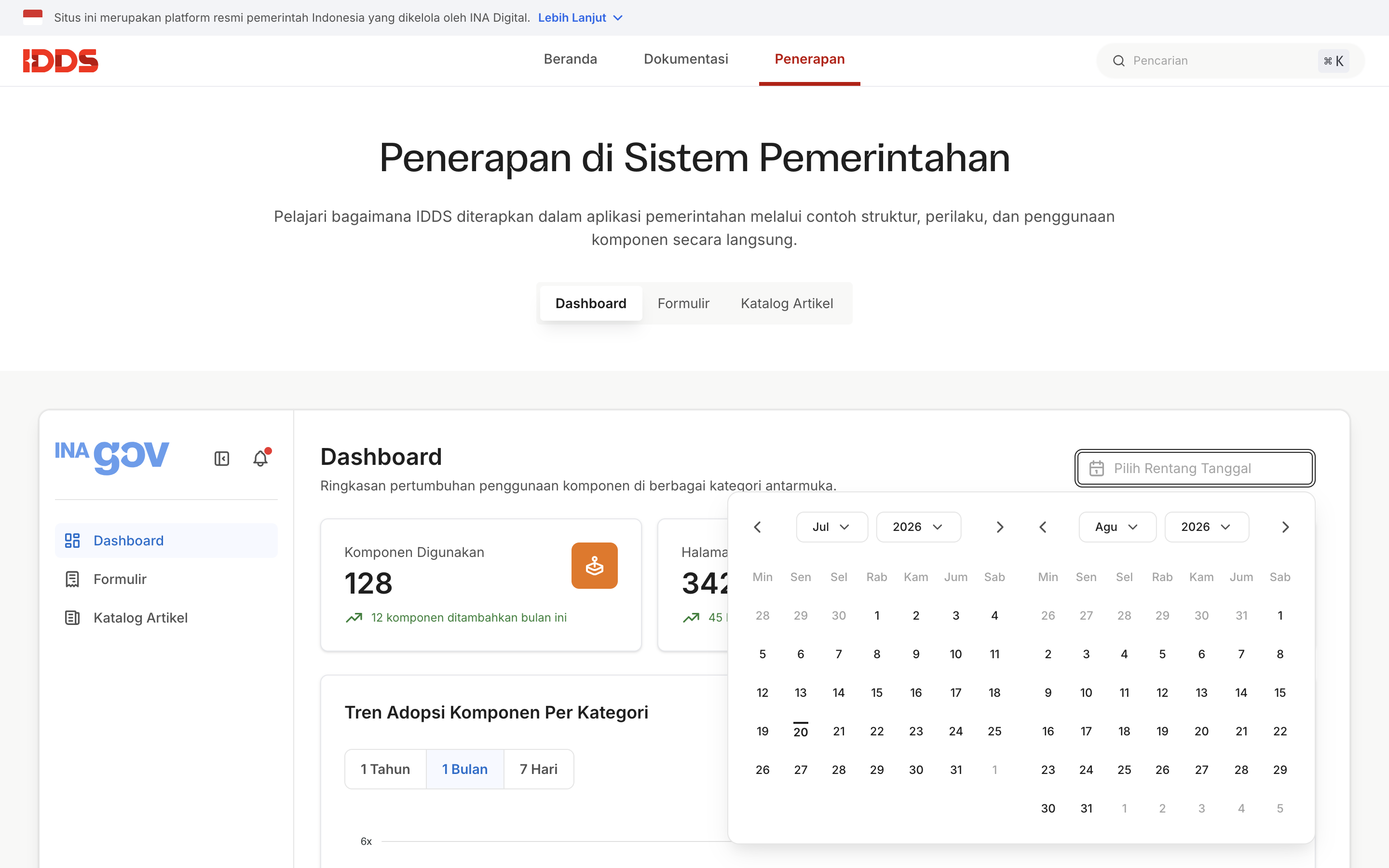The height and width of the screenshot is (868, 1389).
Task: Select August 19 in the calendar
Action: (1162, 732)
